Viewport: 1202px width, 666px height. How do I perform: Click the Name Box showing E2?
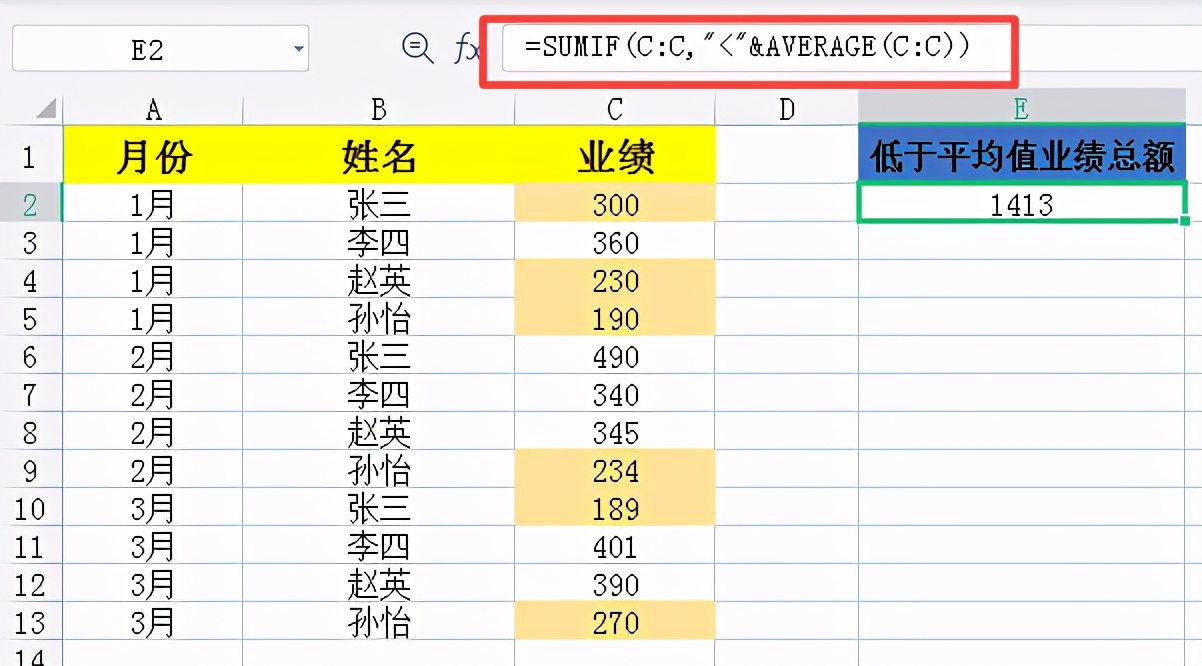tap(160, 48)
